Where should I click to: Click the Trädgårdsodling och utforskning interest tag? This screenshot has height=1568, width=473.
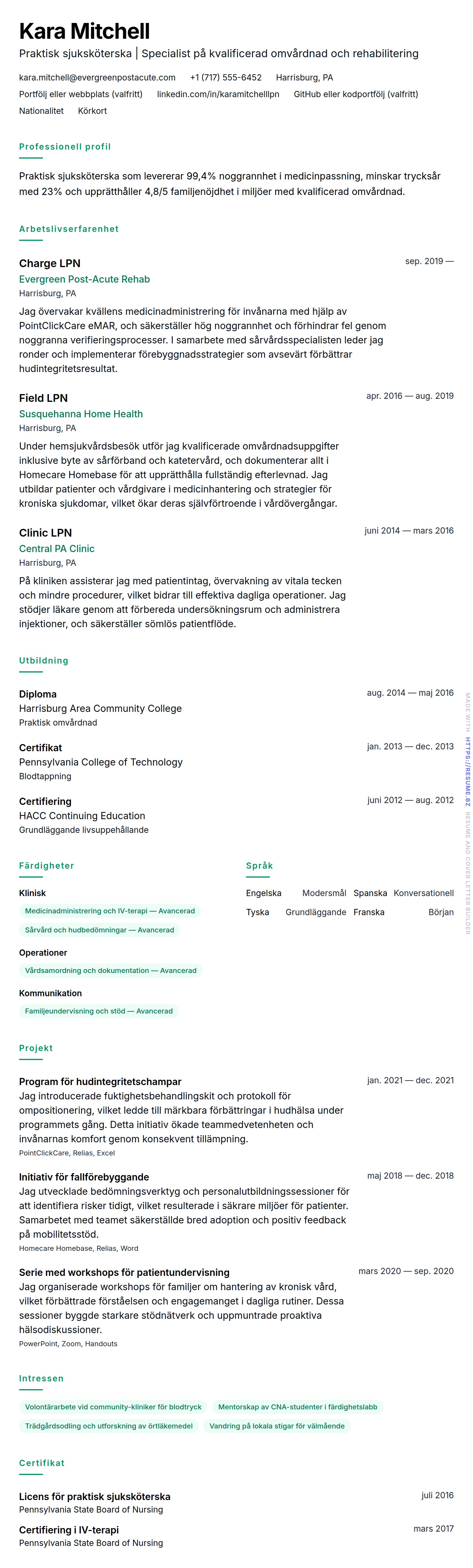pos(108,1426)
